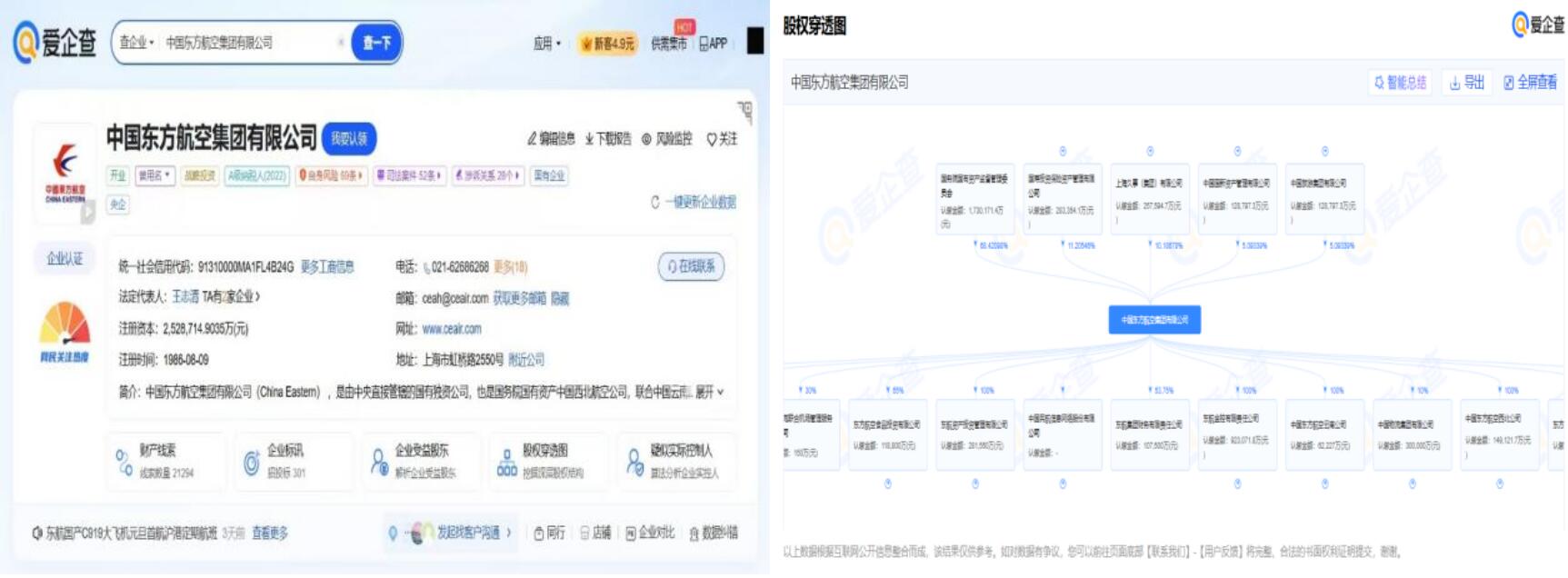Select the central 中国东方航空集团 node
This screenshot has height=578, width=1568.
(1154, 320)
